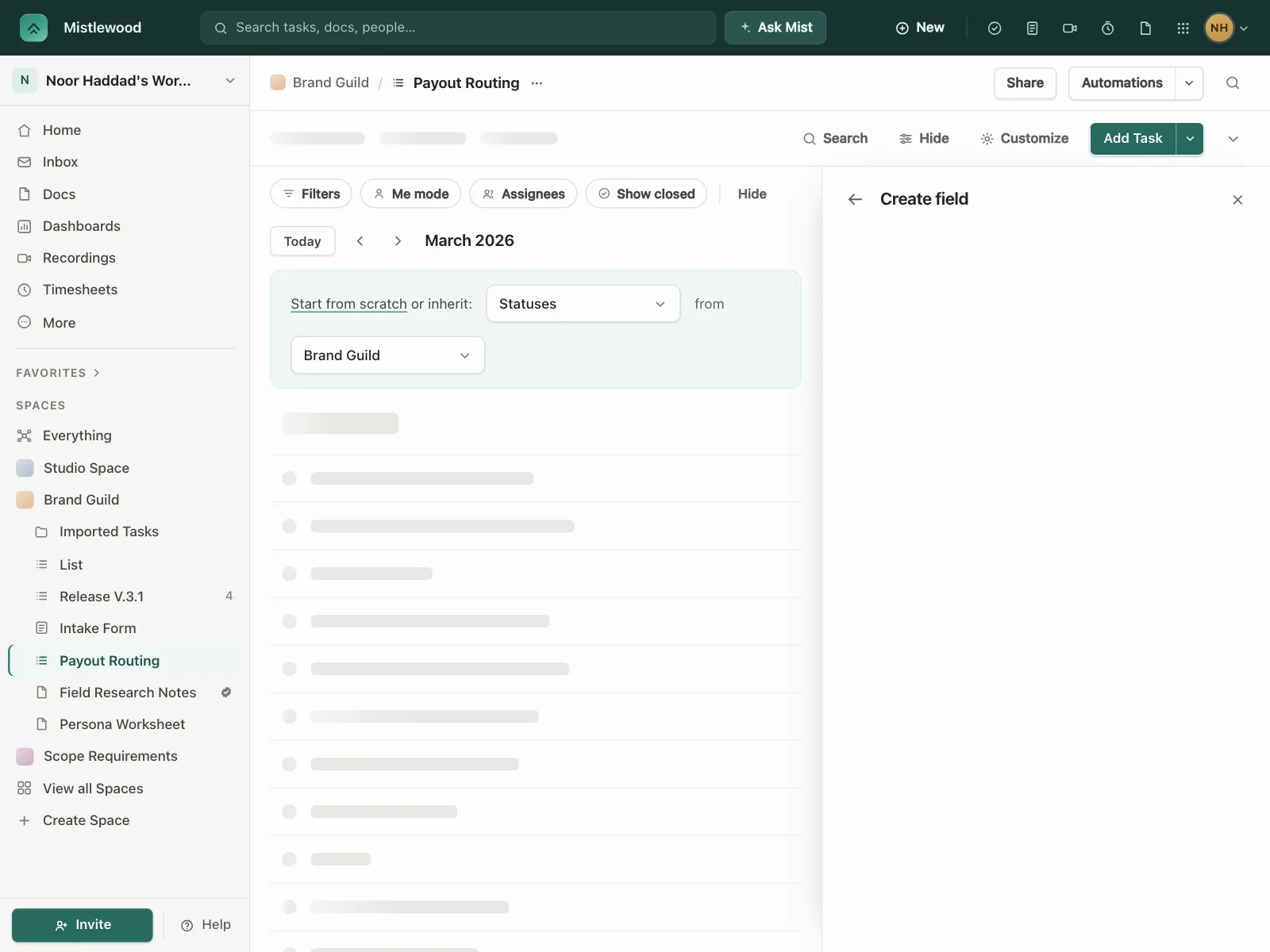Image resolution: width=1270 pixels, height=952 pixels.
Task: Open Scope Requirements space
Action: [x=125, y=756]
